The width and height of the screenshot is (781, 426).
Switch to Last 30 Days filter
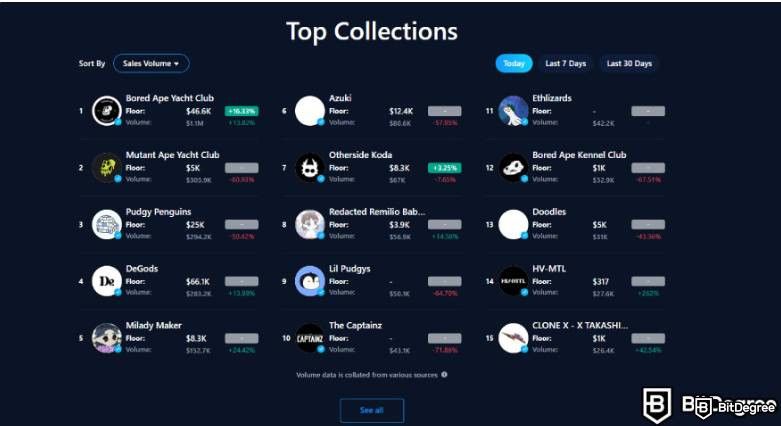point(629,64)
